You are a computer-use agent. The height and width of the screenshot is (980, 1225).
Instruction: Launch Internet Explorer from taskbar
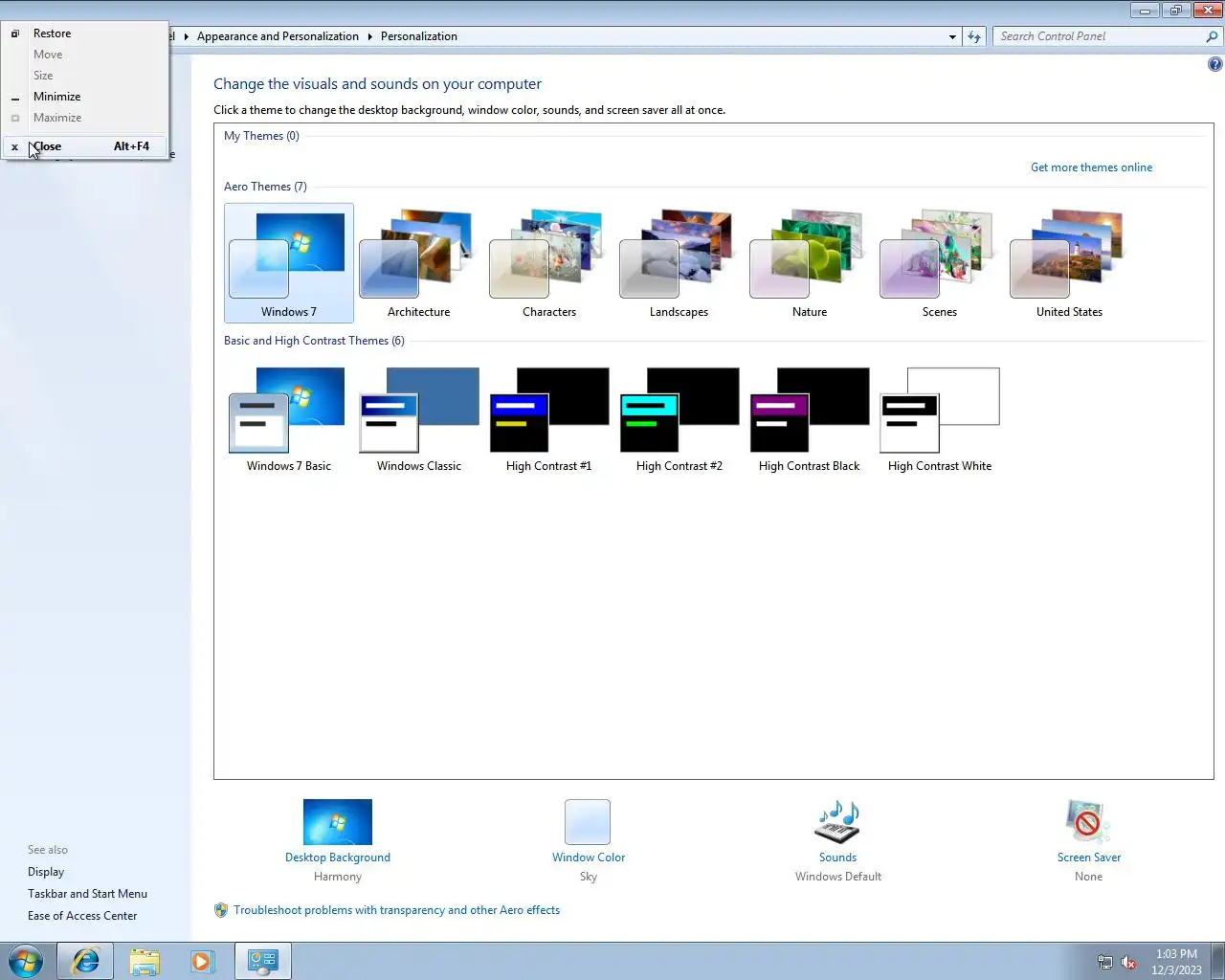85,961
